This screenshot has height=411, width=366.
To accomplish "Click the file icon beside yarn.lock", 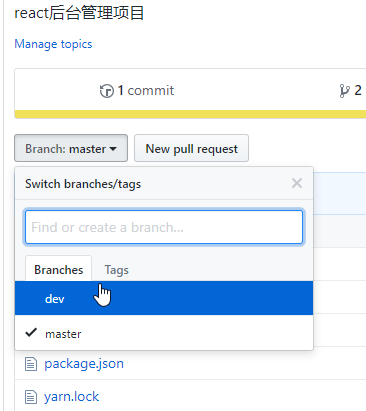I will click(31, 397).
